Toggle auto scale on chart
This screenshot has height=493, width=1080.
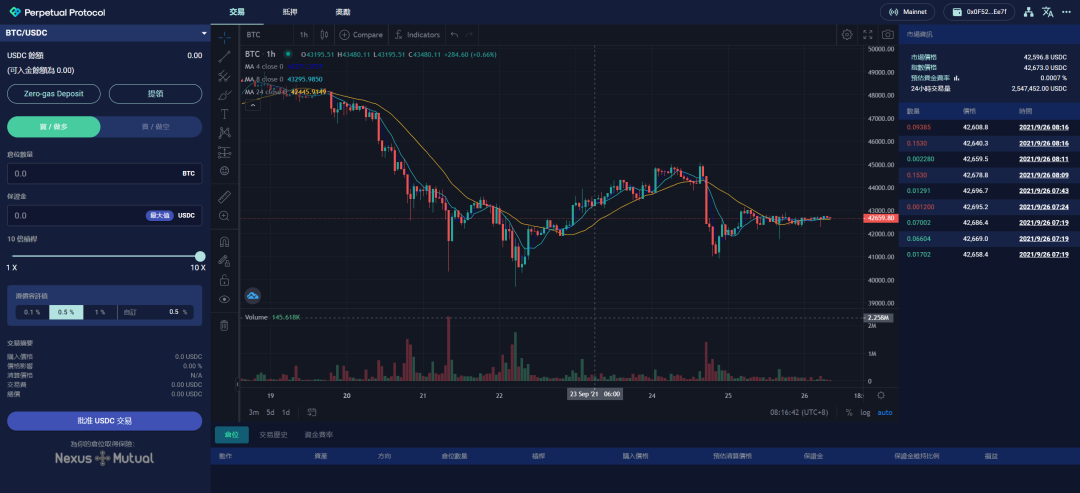tap(885, 412)
